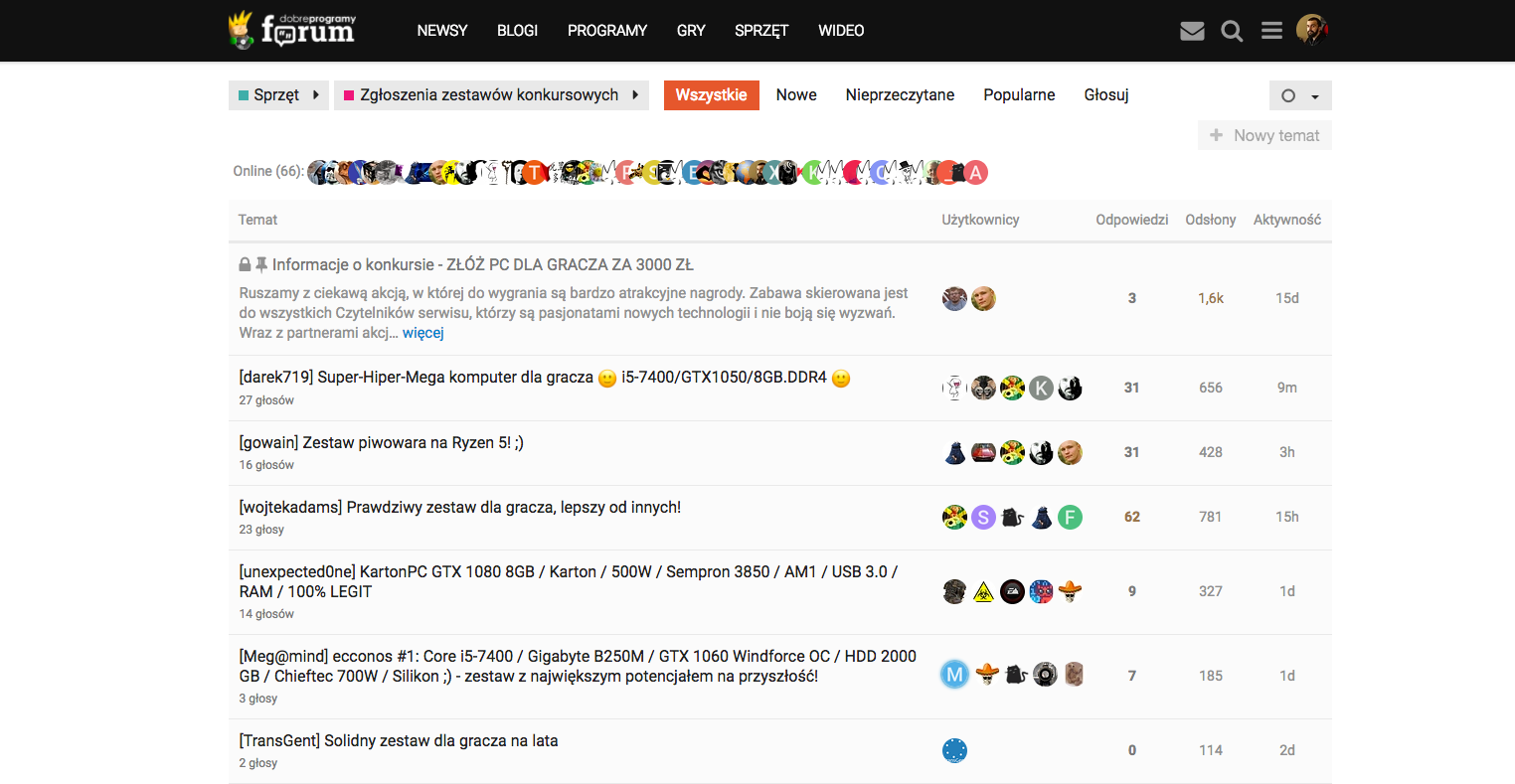Click views '1,6k' in pinned topic row
This screenshot has width=1515, height=784.
[x=1211, y=298]
